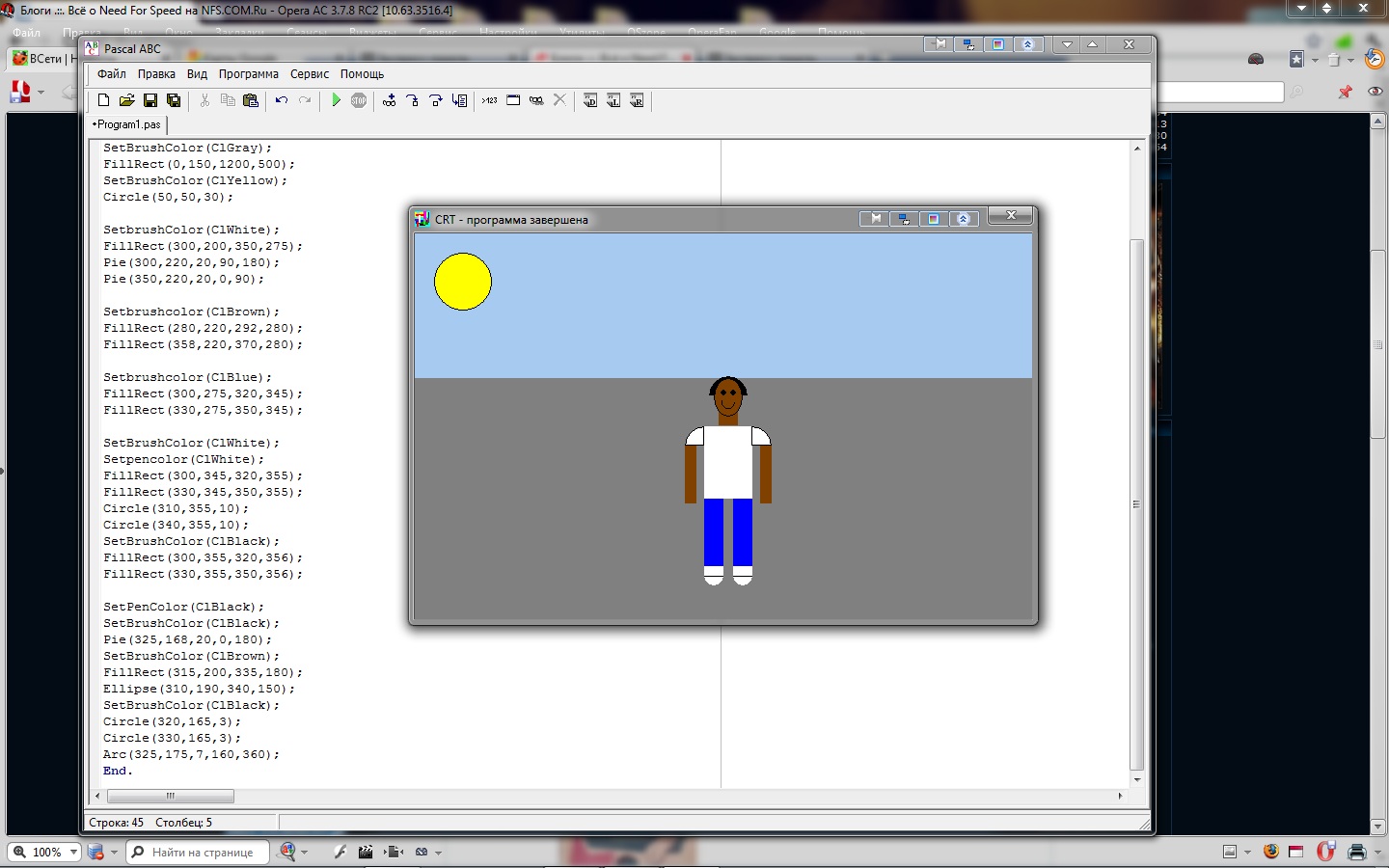1389x868 pixels.
Task: Toggle the roll-up icon on the CRT window title bar
Action: click(x=963, y=219)
